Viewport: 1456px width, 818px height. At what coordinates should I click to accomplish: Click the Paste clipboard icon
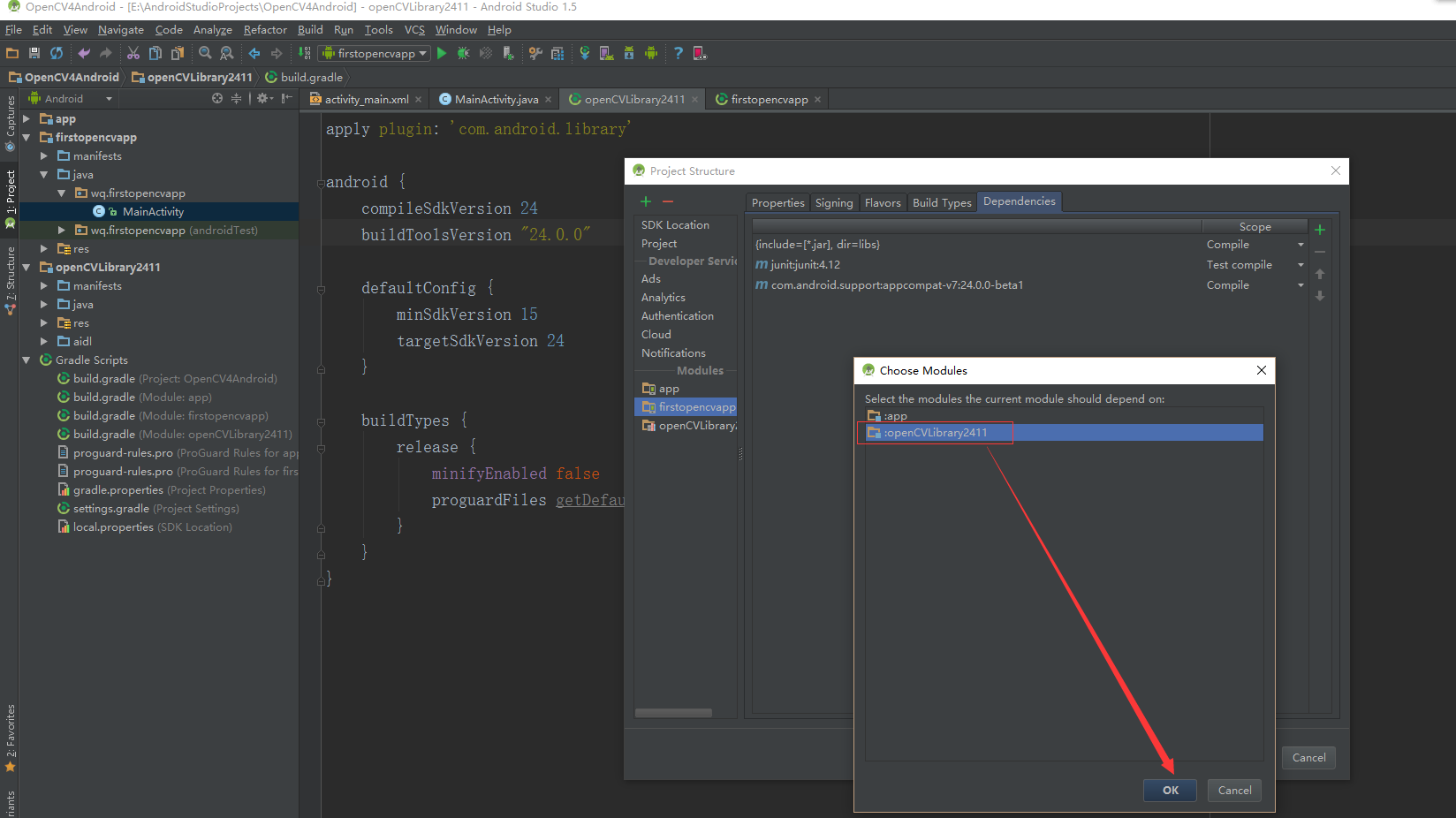tap(178, 53)
